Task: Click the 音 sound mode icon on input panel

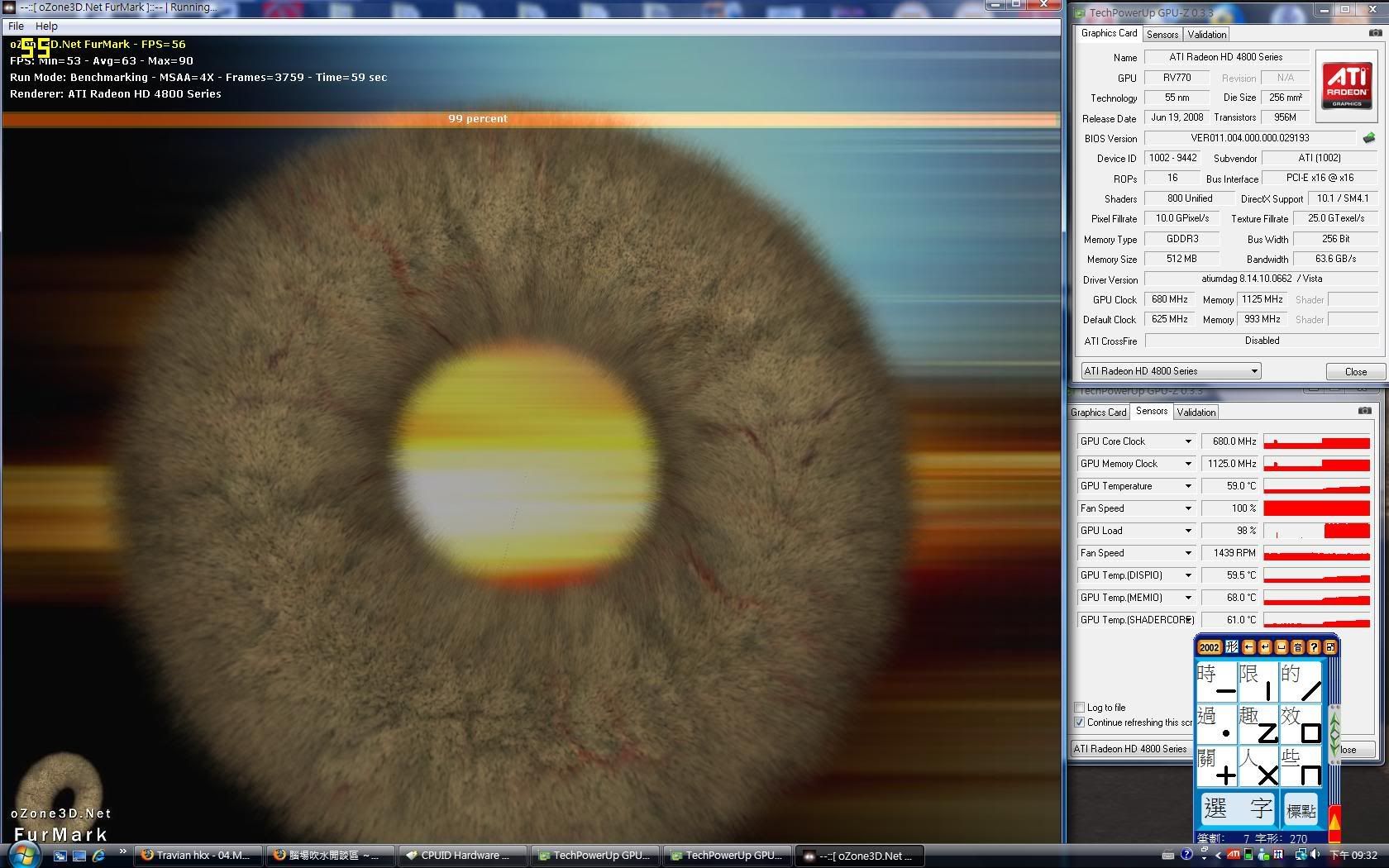Action: (1297, 647)
